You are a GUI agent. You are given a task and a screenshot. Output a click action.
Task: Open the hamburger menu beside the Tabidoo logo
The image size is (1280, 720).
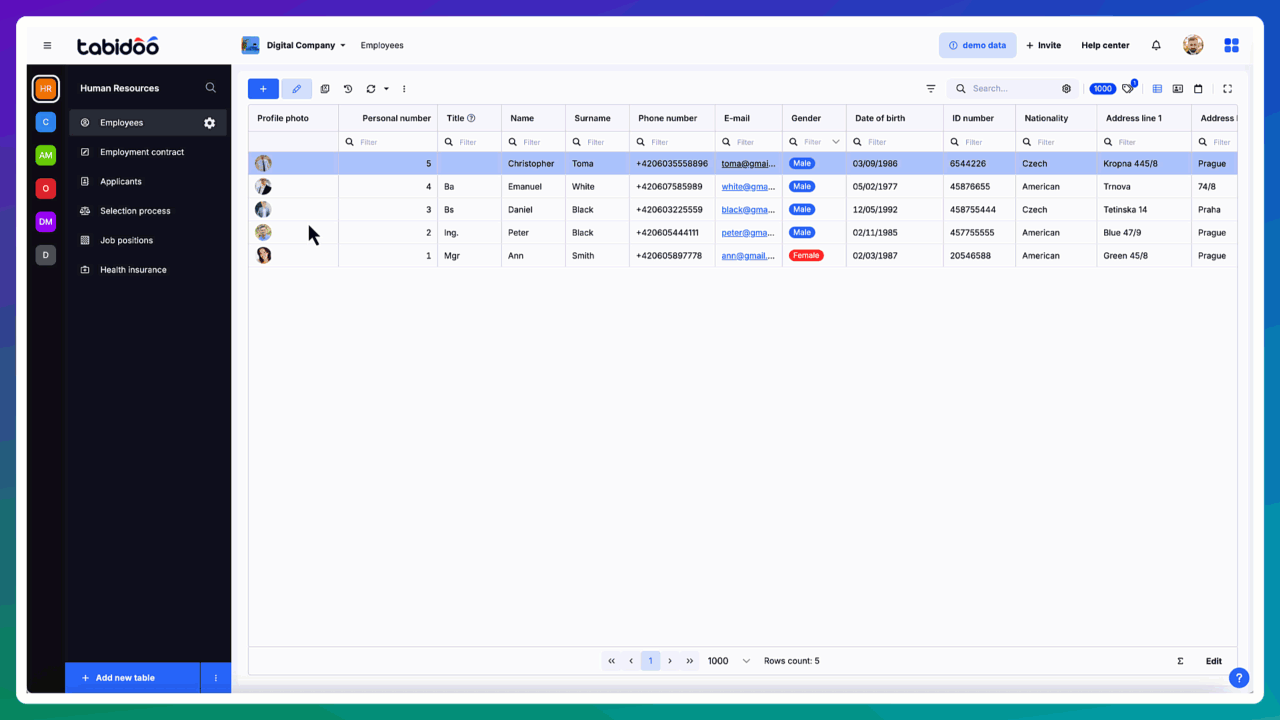point(47,45)
